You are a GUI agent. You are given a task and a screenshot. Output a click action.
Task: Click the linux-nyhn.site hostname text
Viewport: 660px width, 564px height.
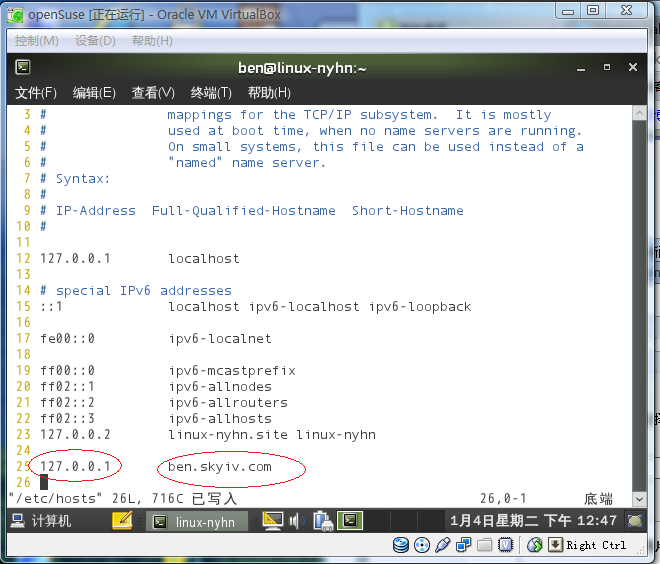click(228, 434)
